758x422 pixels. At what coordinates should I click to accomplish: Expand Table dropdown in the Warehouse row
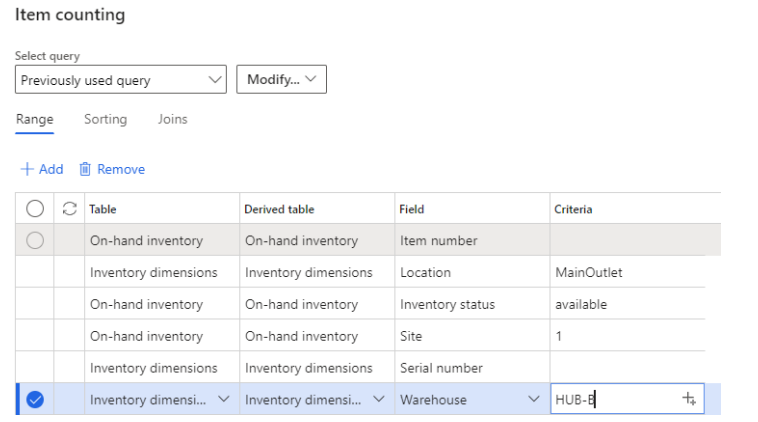click(x=223, y=400)
